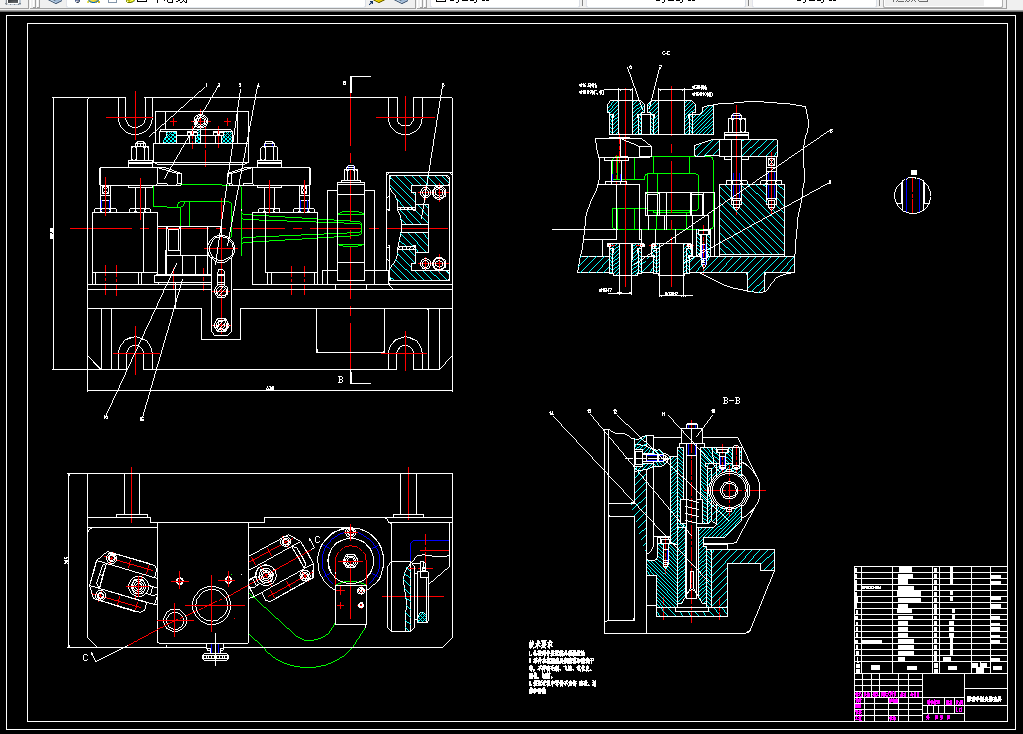Select the small circular detail view
Viewport: 1023px width, 734px height.
coord(912,194)
